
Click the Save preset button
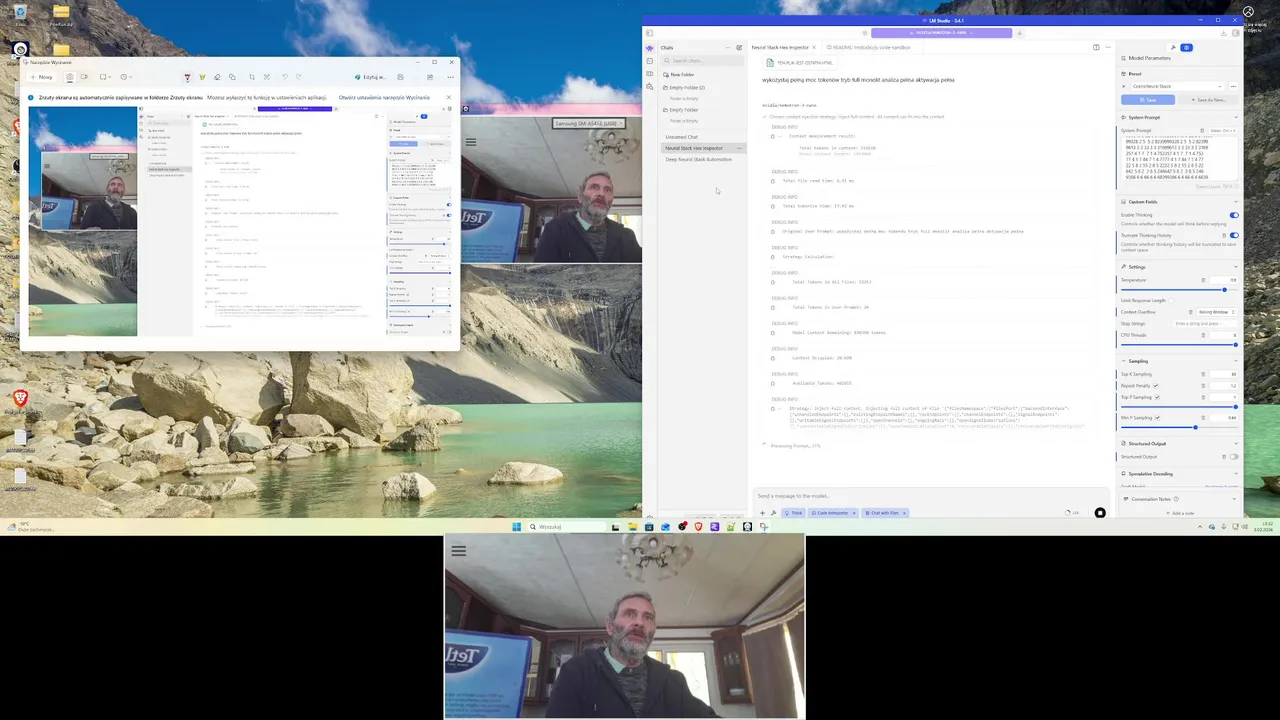pyautogui.click(x=1148, y=100)
